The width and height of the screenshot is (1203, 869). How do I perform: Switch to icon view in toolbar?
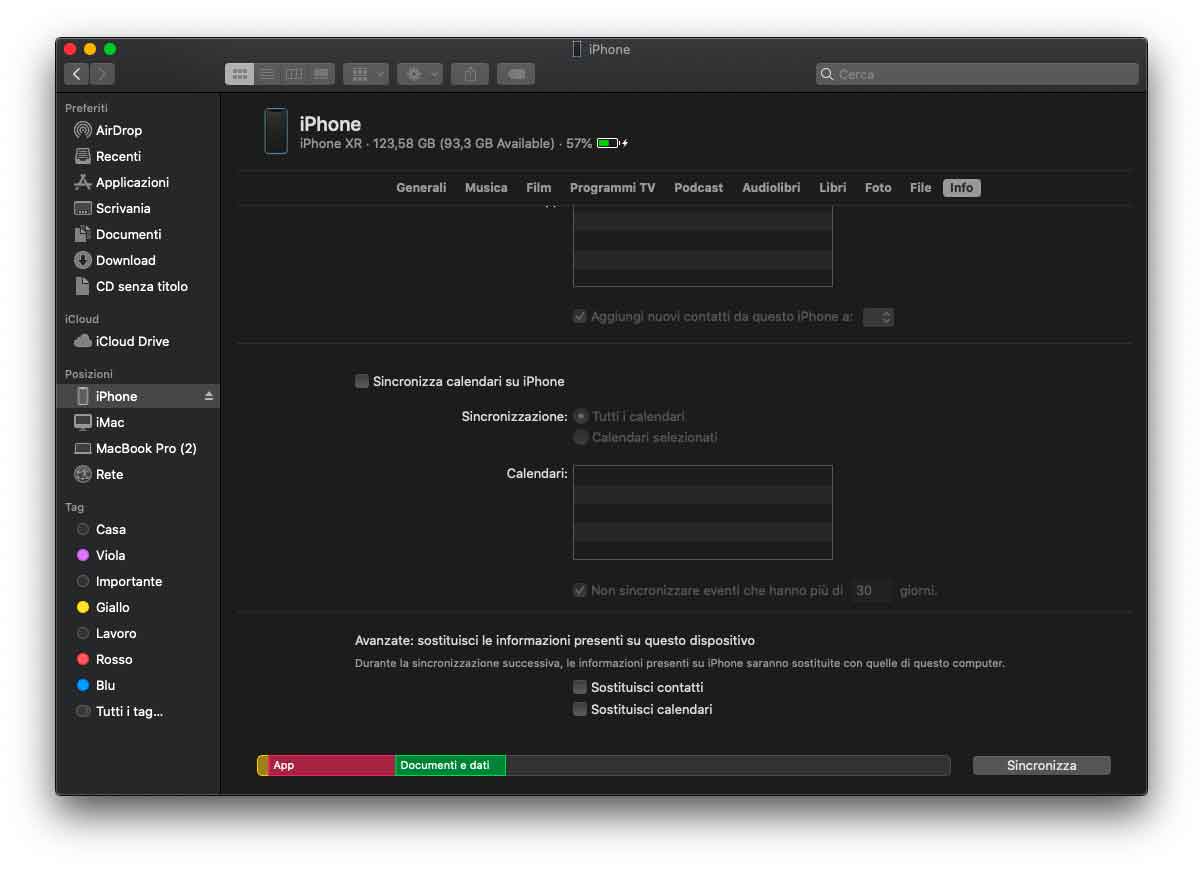click(x=239, y=74)
